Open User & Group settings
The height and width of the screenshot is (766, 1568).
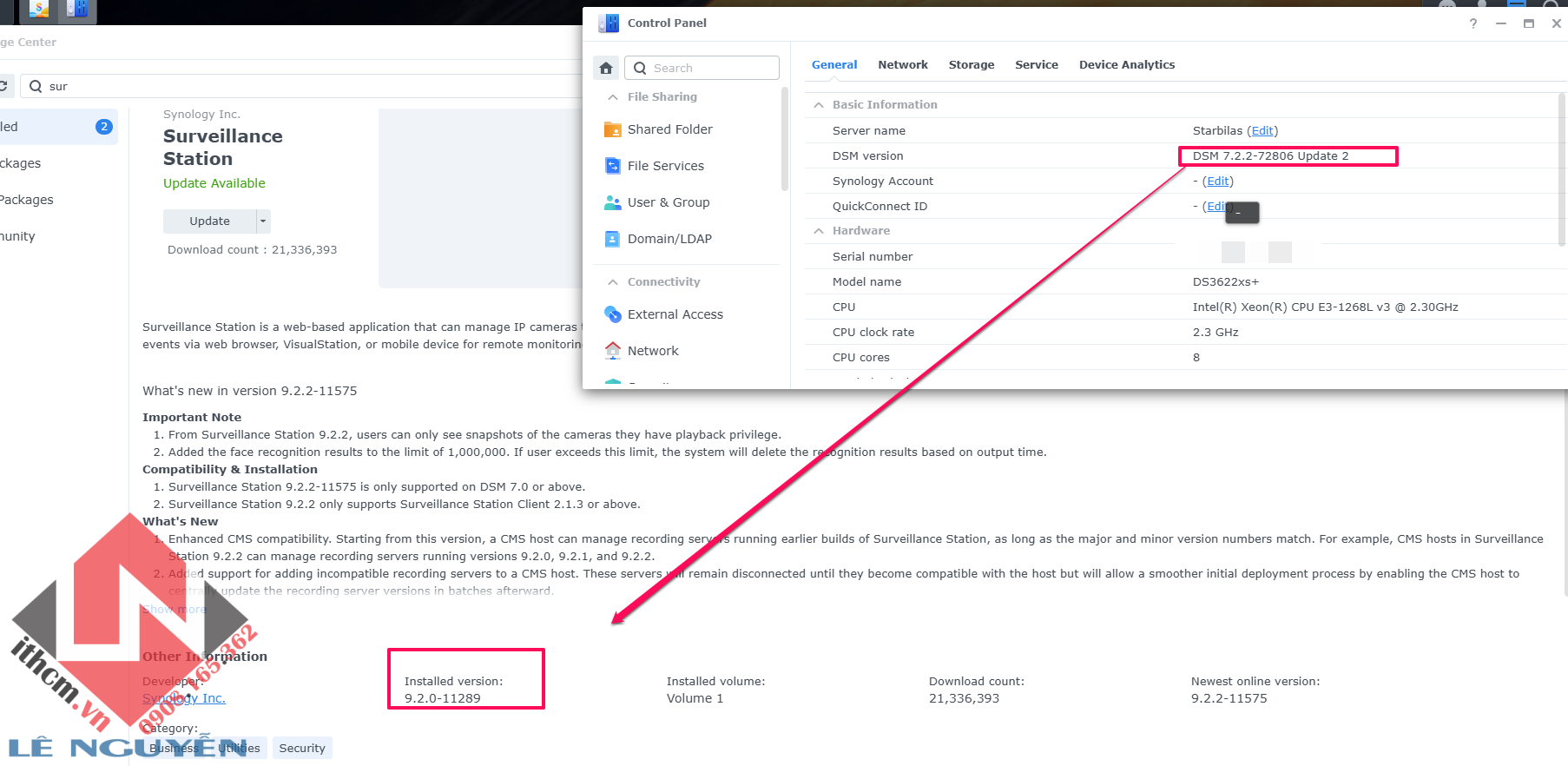[x=669, y=202]
